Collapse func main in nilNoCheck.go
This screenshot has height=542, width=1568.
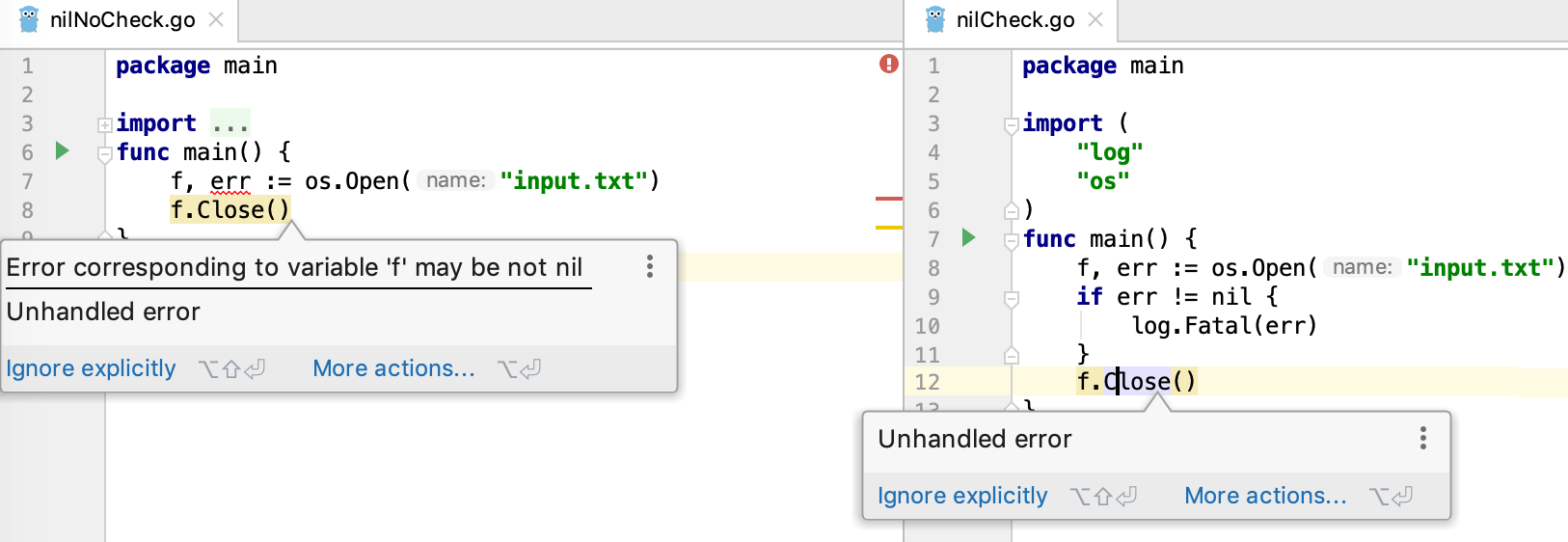point(104,153)
